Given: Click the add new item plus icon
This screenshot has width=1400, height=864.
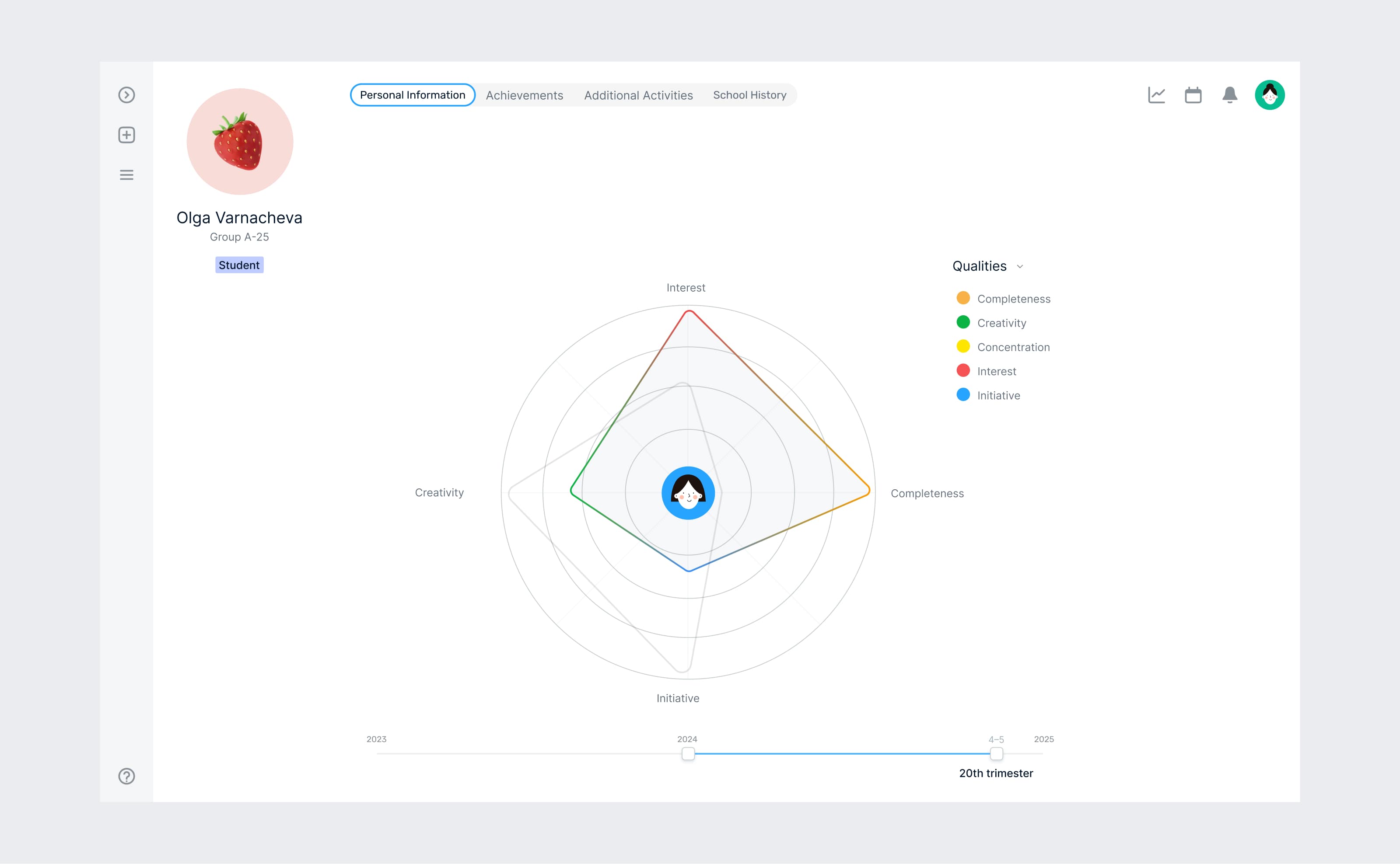Looking at the screenshot, I should tap(126, 135).
